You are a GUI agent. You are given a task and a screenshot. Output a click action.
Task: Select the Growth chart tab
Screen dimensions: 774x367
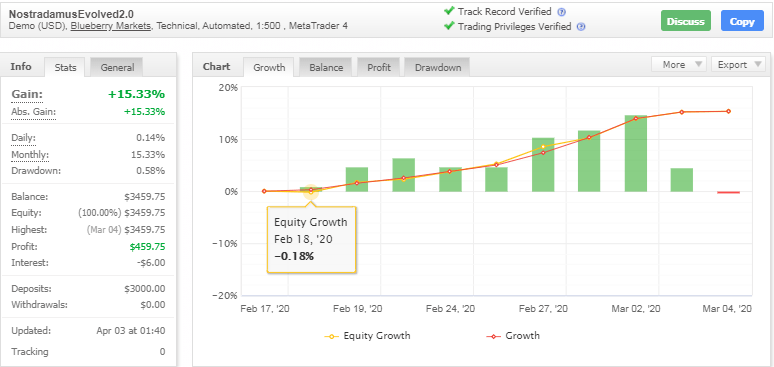click(x=269, y=68)
